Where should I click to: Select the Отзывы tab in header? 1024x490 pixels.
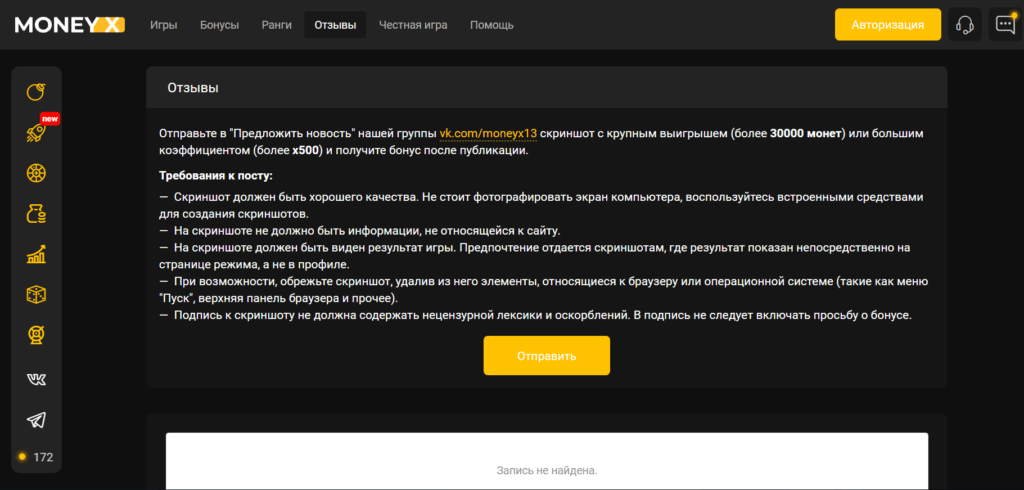tap(335, 25)
